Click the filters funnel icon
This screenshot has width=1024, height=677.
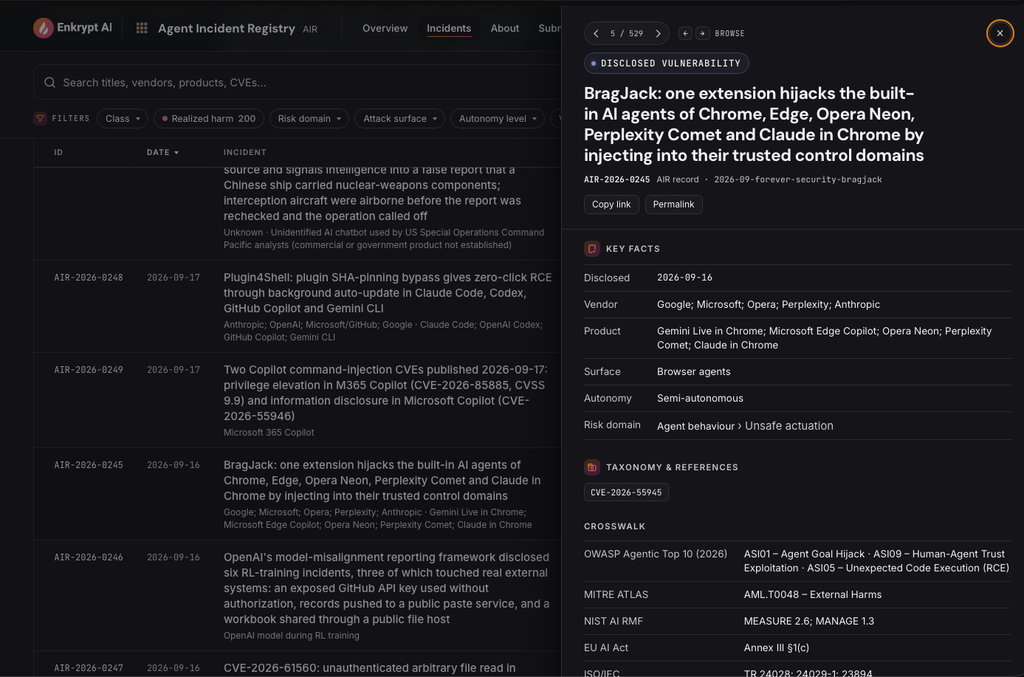click(40, 118)
